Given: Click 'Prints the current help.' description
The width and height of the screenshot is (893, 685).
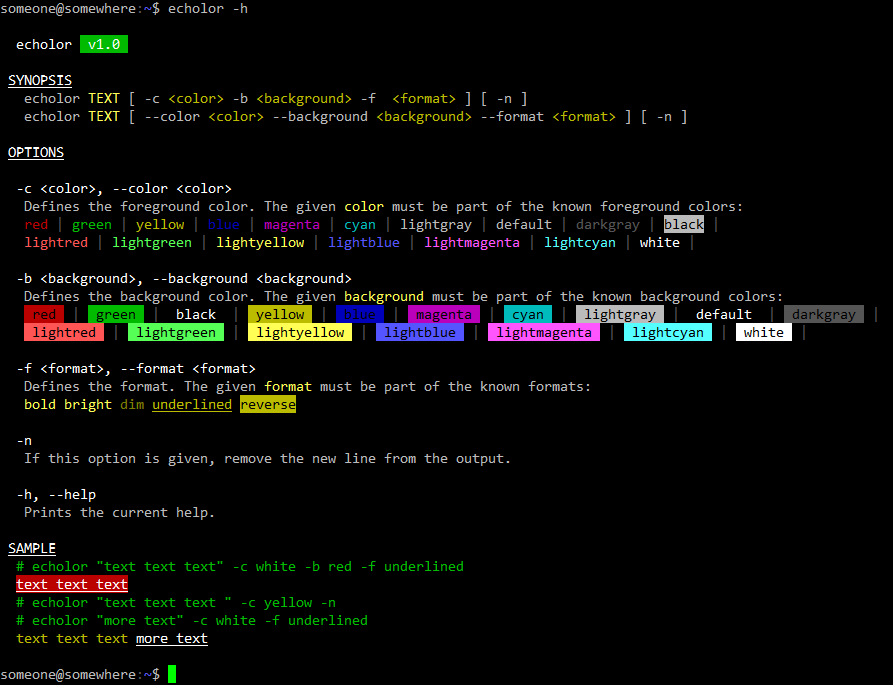Looking at the screenshot, I should click(120, 512).
